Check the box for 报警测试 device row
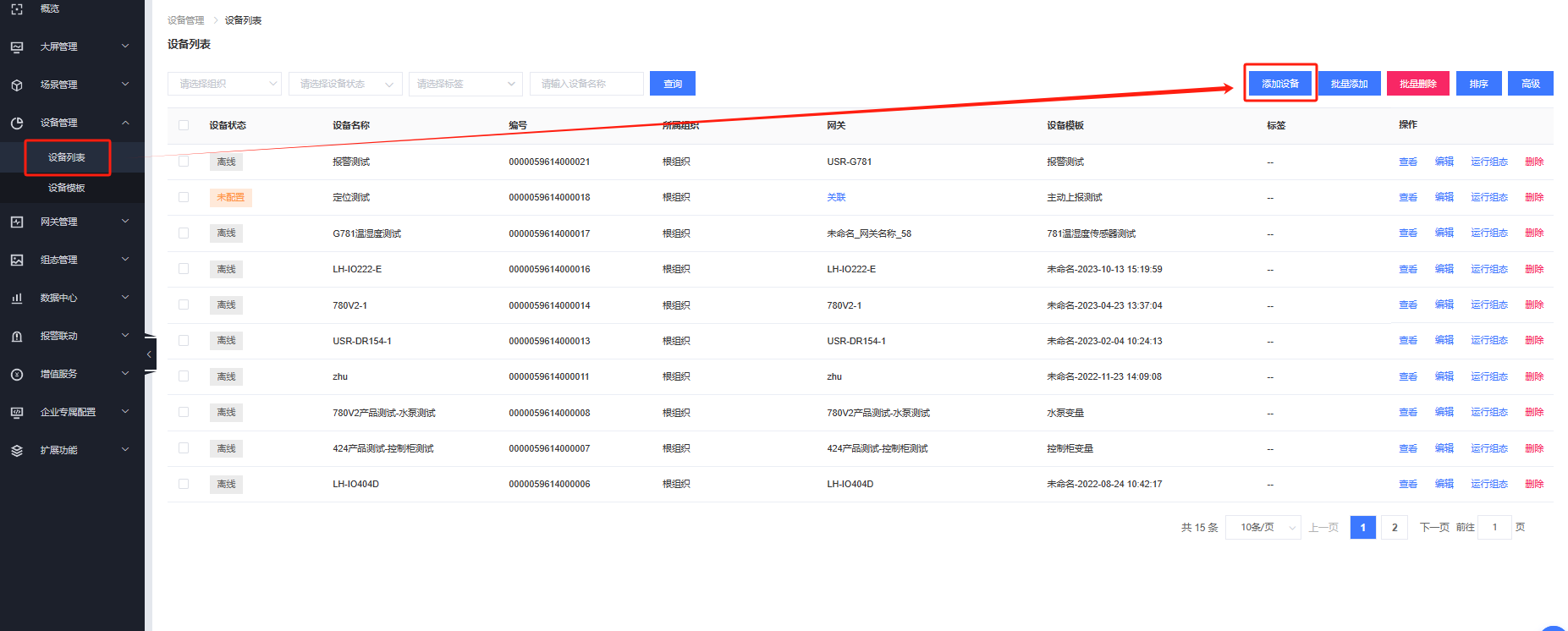The width and height of the screenshot is (1568, 631). pos(184,162)
